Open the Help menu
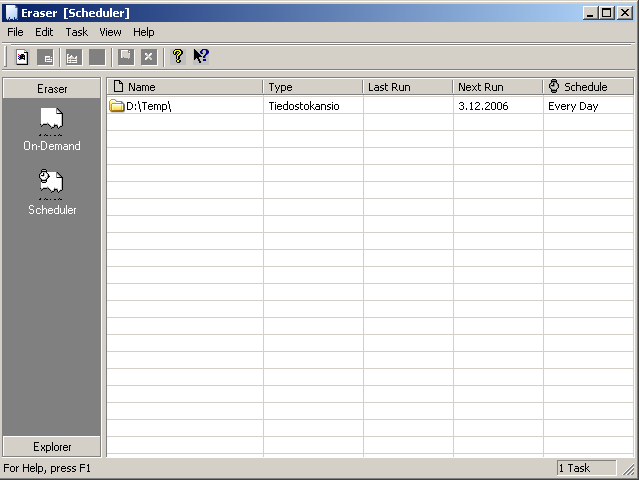 143,32
